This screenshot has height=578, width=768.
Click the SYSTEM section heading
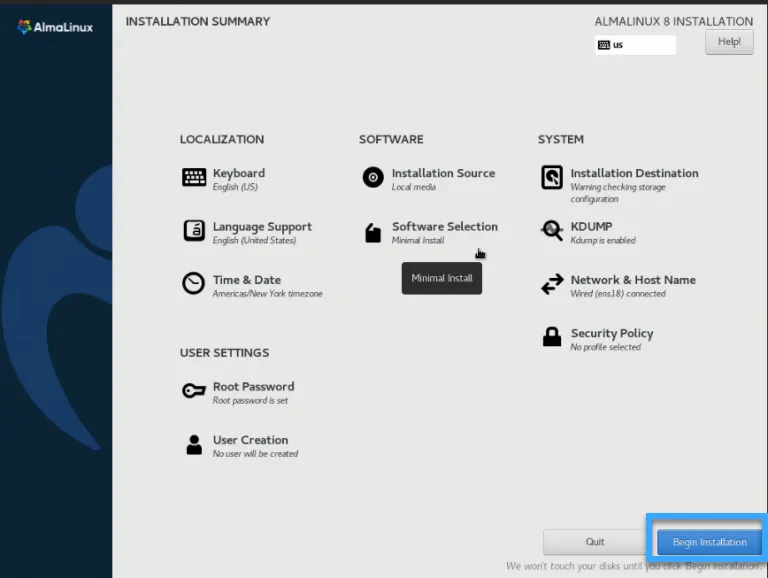pos(561,139)
